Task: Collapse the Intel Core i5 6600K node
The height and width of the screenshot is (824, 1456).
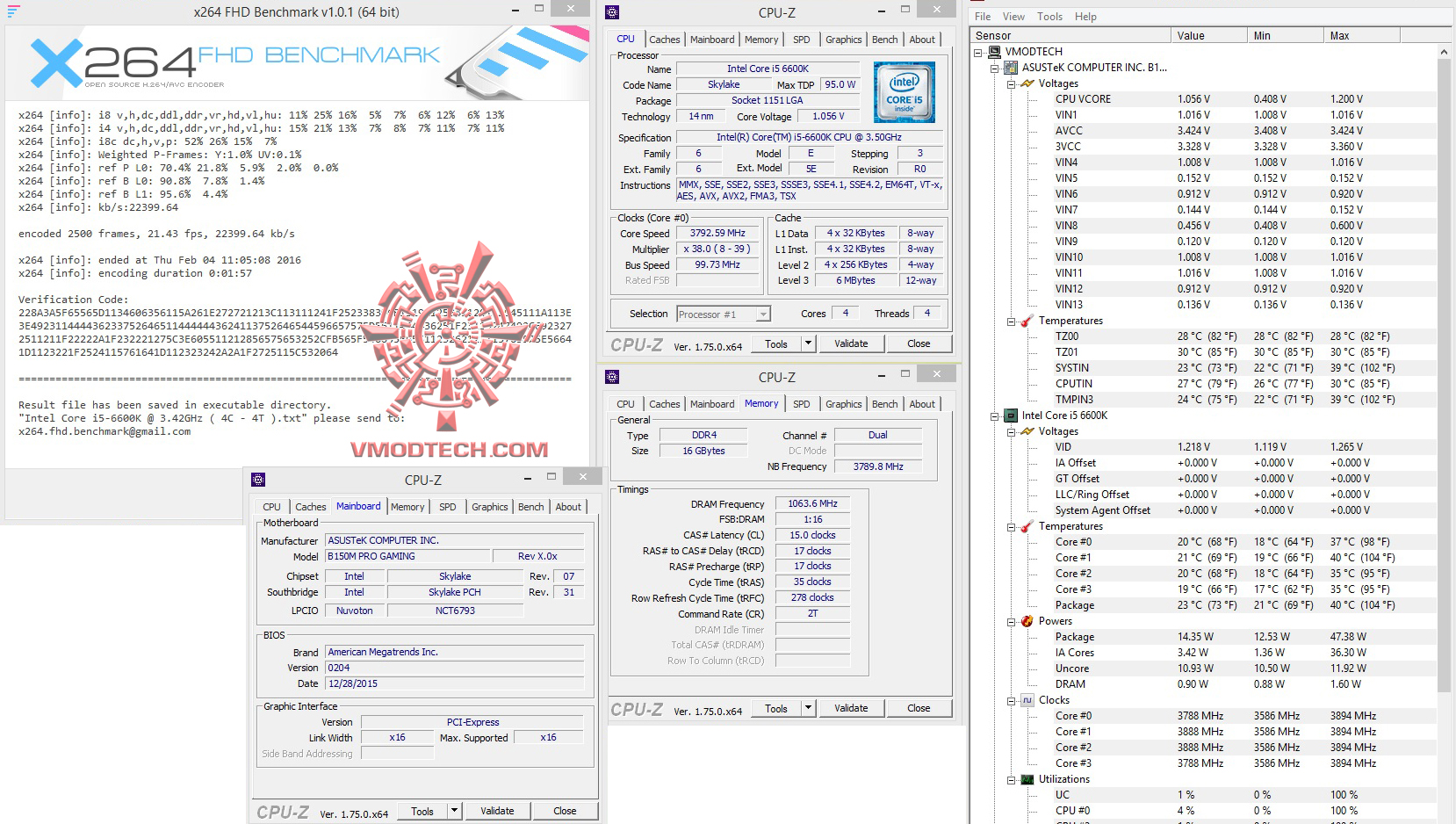Action: tap(995, 416)
